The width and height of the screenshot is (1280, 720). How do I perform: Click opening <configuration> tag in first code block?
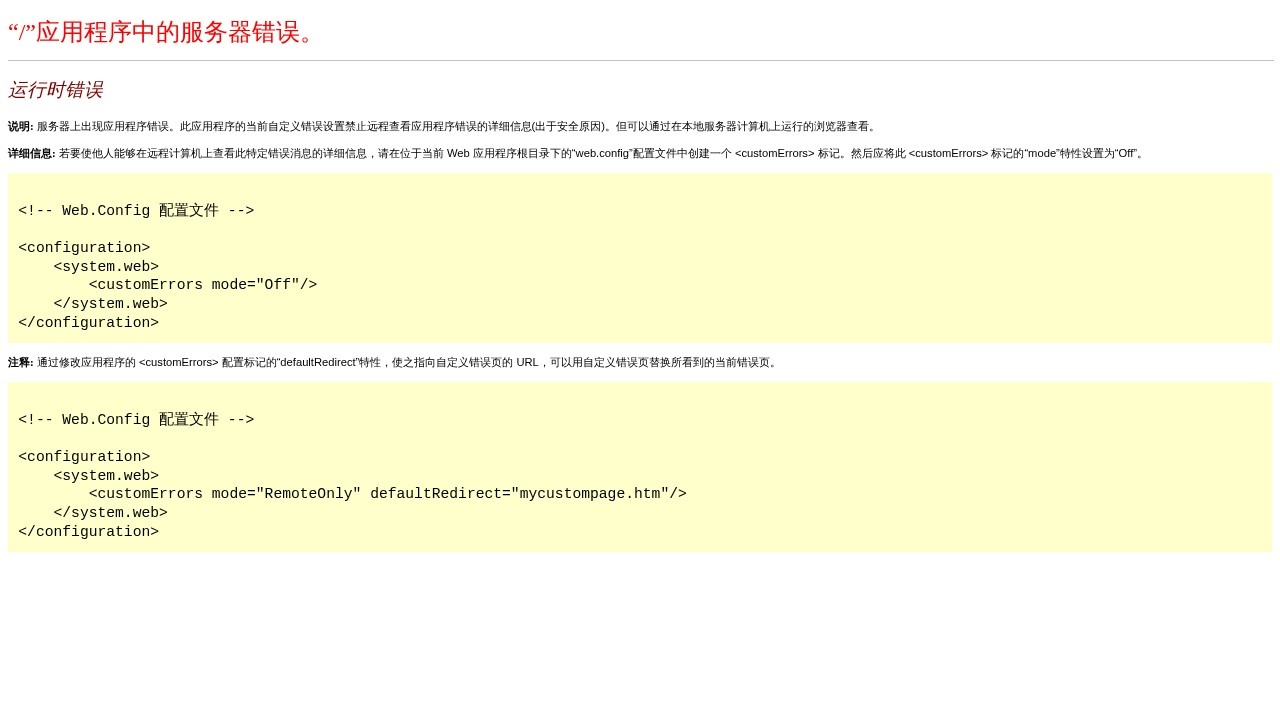tap(84, 249)
